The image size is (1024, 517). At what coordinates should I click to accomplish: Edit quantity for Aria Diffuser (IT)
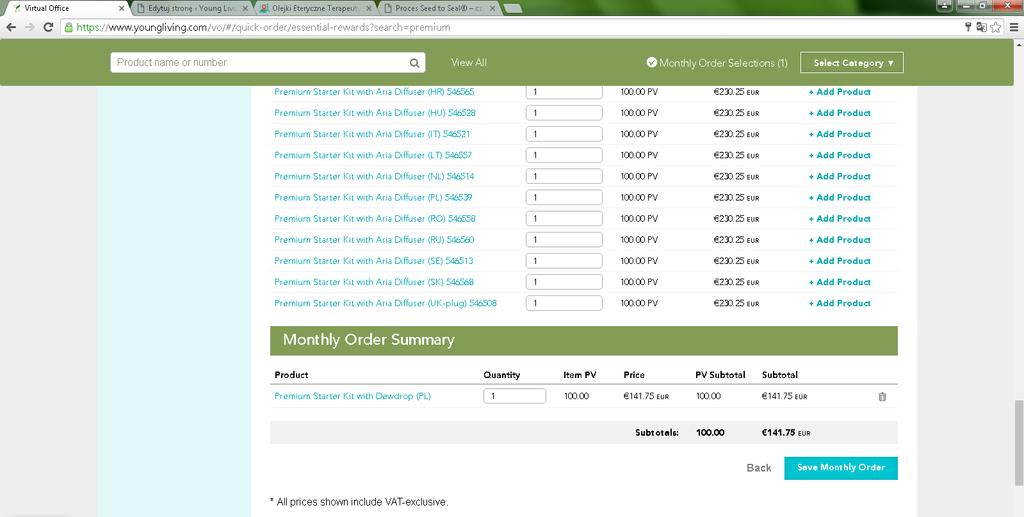(x=564, y=134)
